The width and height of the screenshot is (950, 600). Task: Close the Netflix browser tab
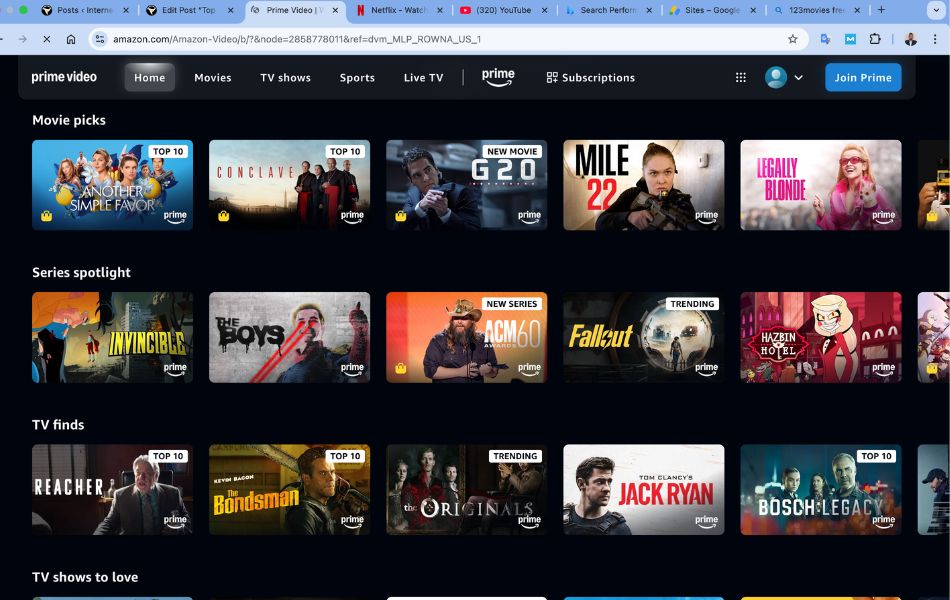[x=440, y=10]
